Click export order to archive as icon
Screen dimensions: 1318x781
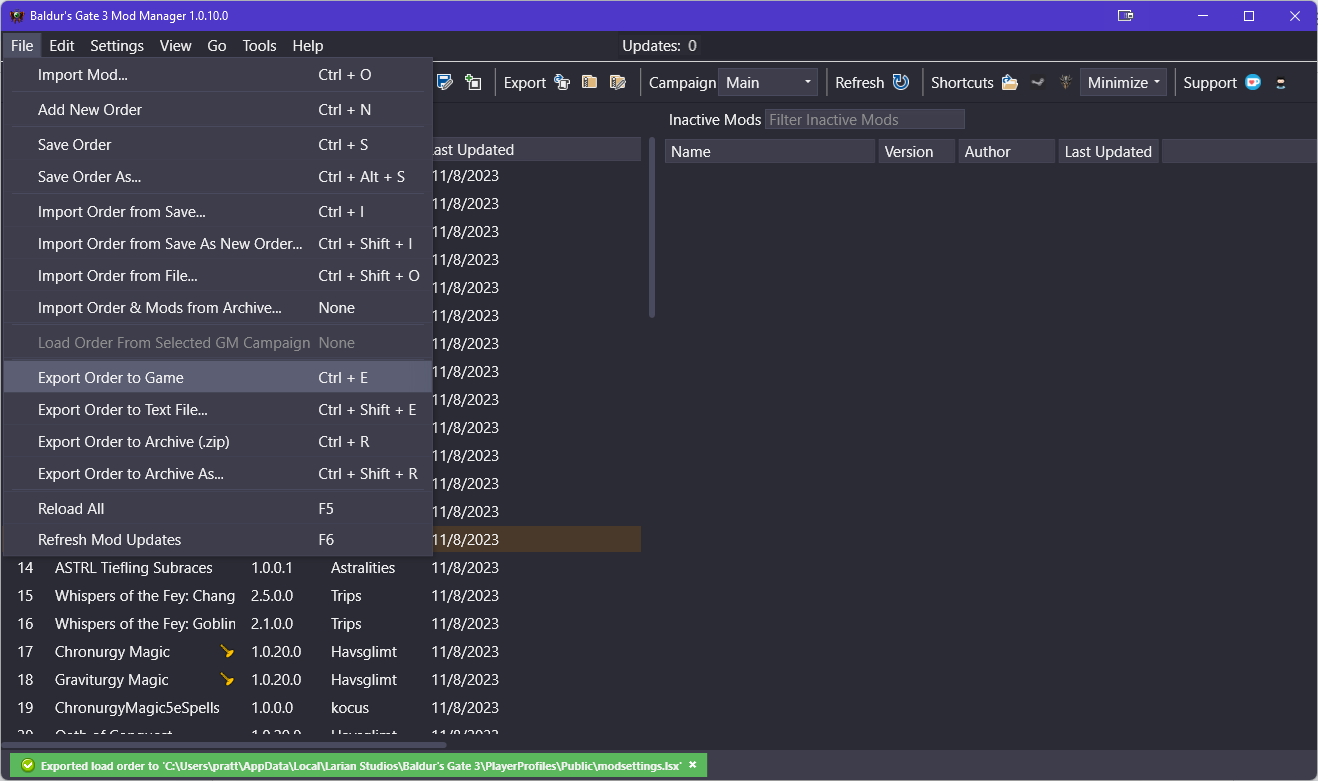[x=618, y=82]
